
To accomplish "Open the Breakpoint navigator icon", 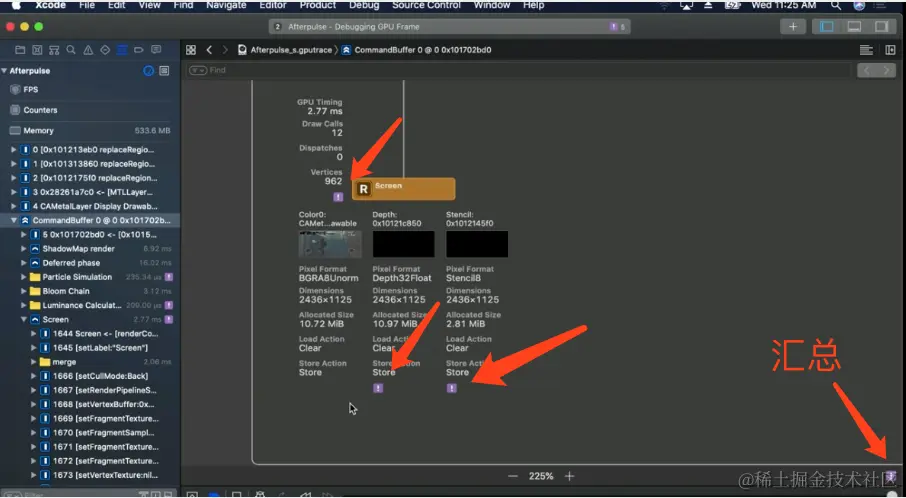I will click(139, 50).
